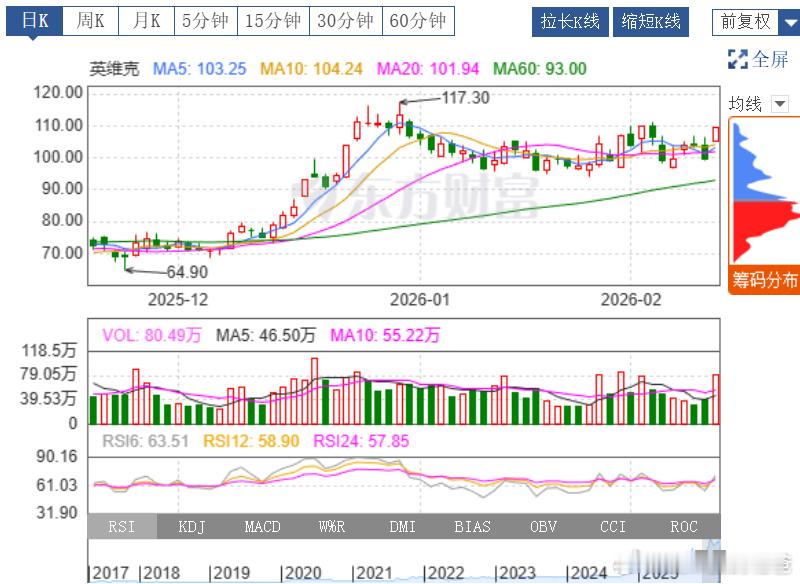This screenshot has width=800, height=584.
Task: Switch to the 月K monthly chart tab
Action: [x=146, y=21]
